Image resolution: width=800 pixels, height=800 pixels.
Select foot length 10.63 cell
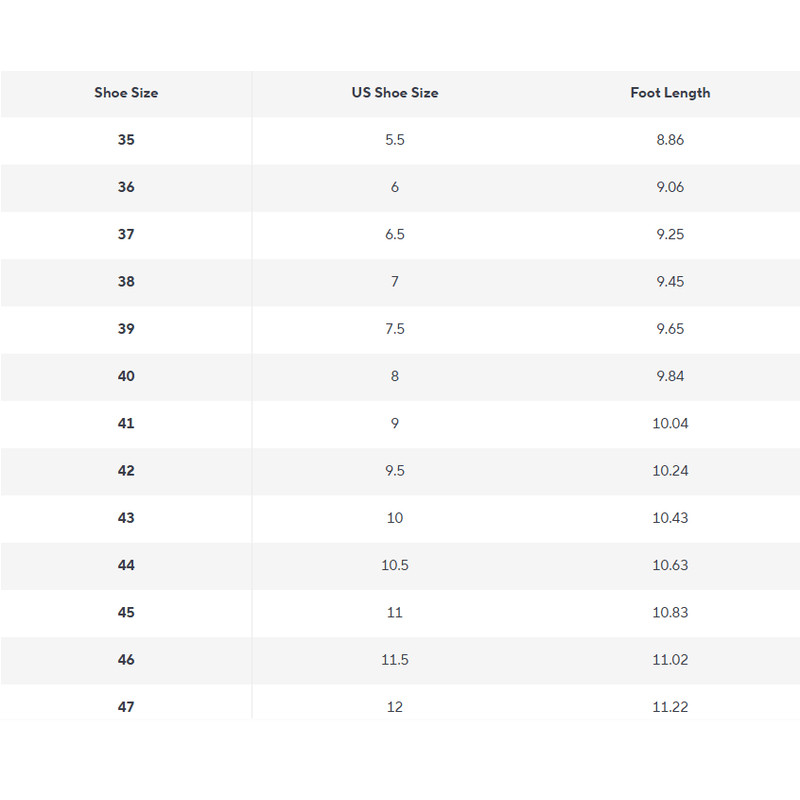tap(670, 565)
